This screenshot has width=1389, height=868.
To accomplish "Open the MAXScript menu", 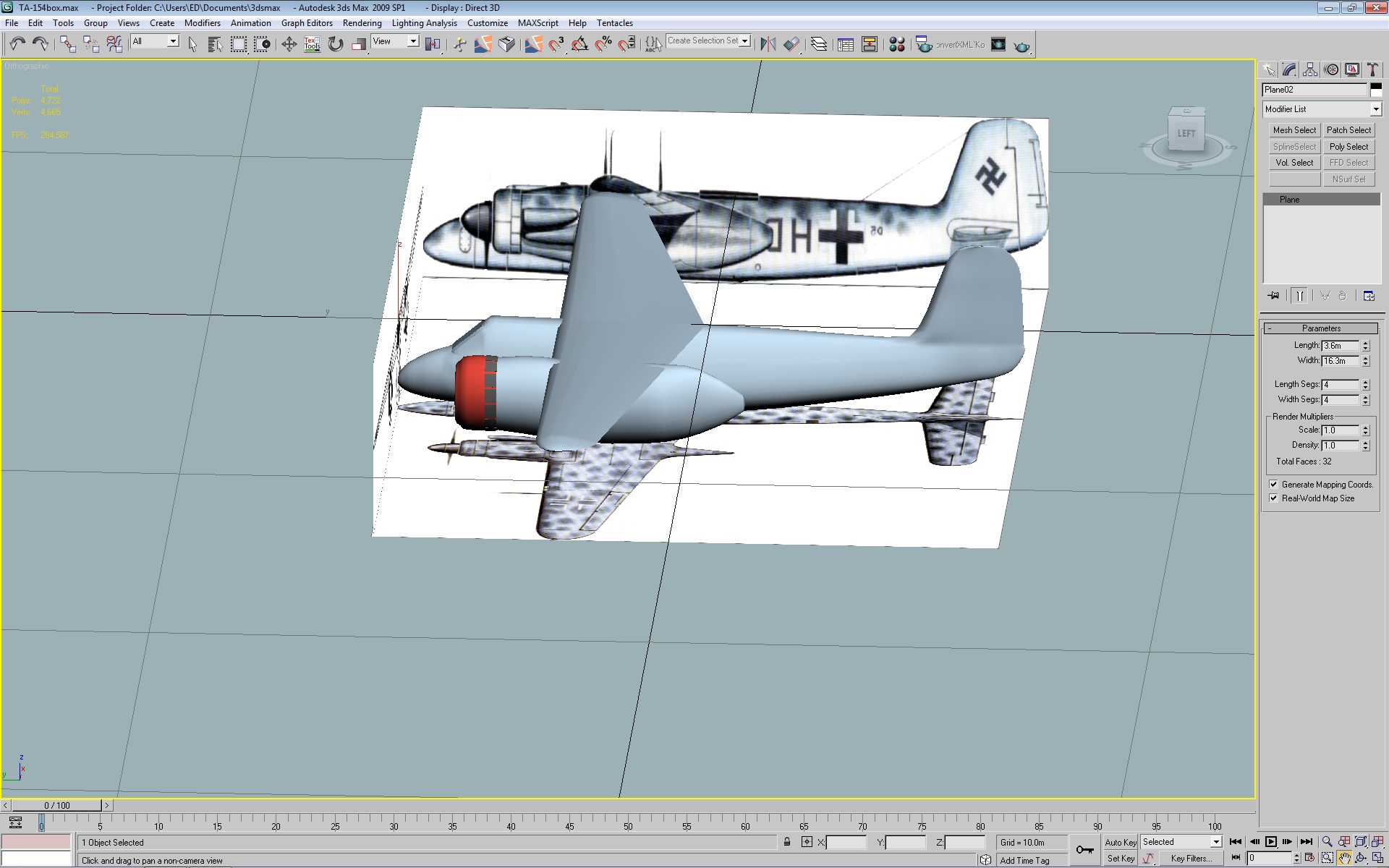I will [x=538, y=23].
